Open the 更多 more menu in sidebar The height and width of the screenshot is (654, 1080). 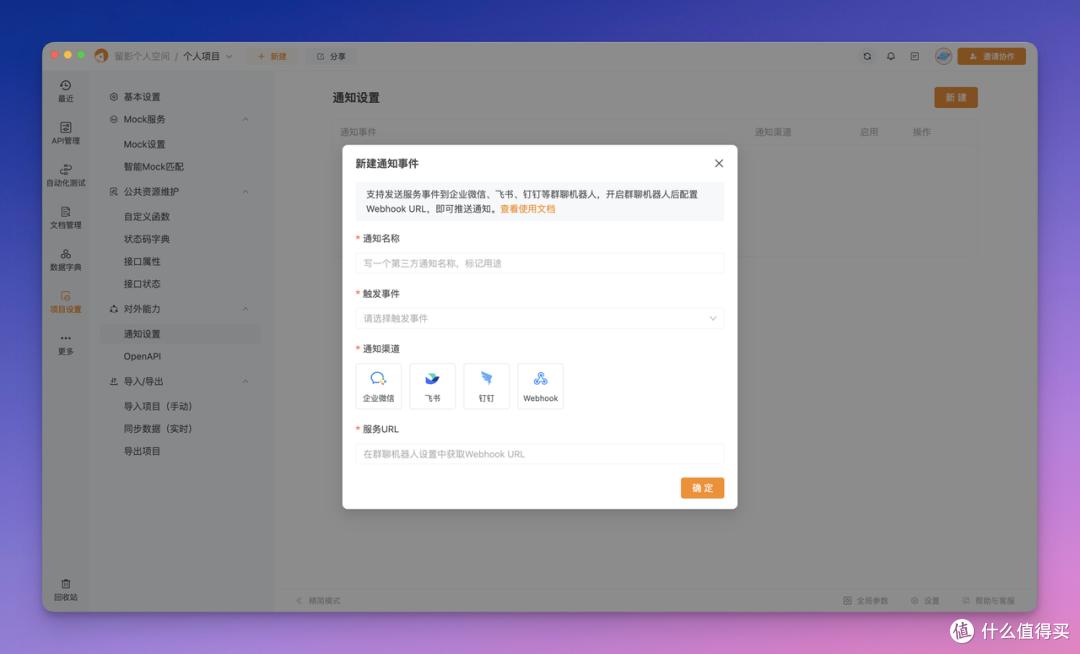click(65, 344)
